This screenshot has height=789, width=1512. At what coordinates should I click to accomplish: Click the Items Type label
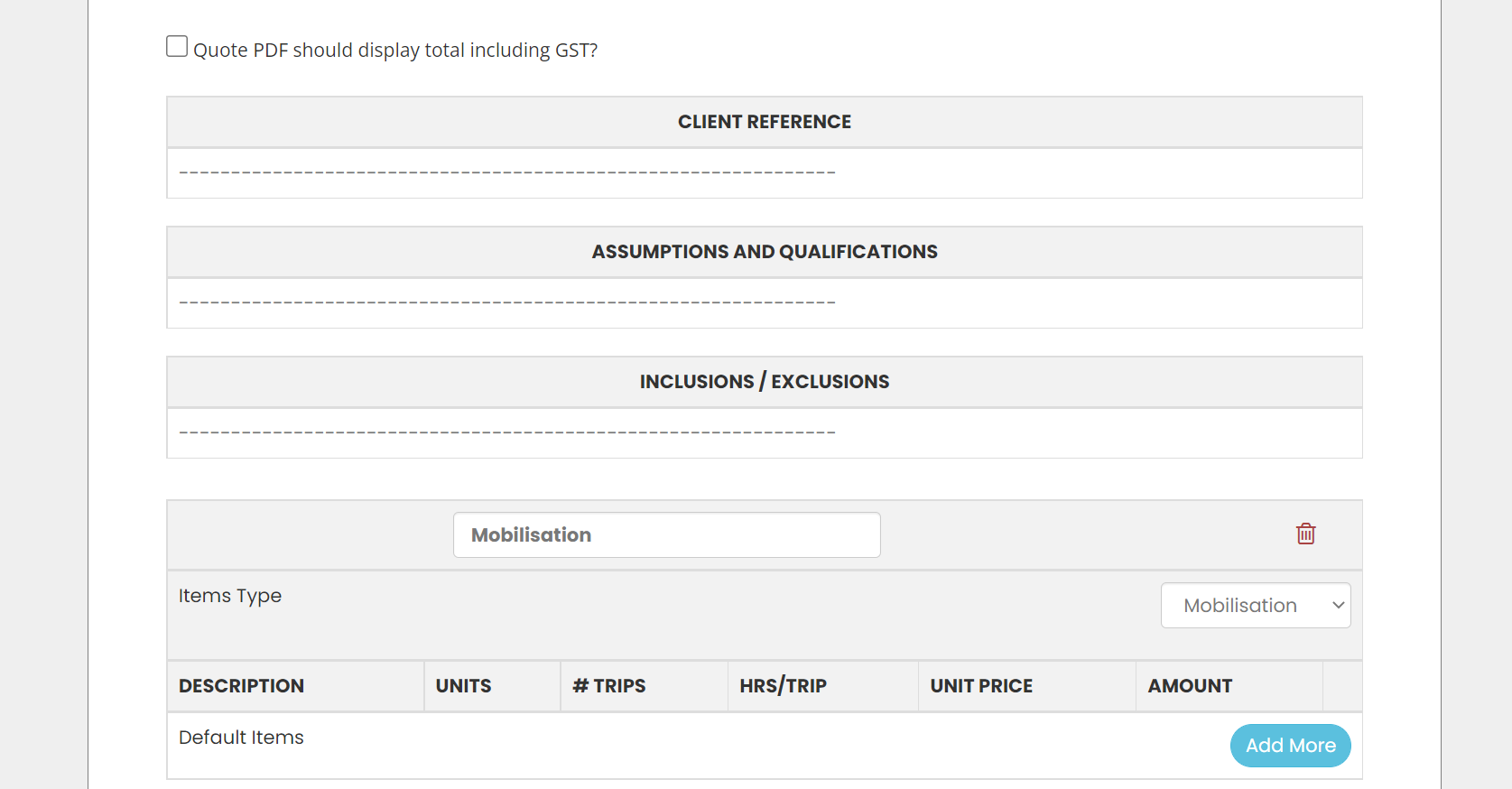click(x=230, y=596)
